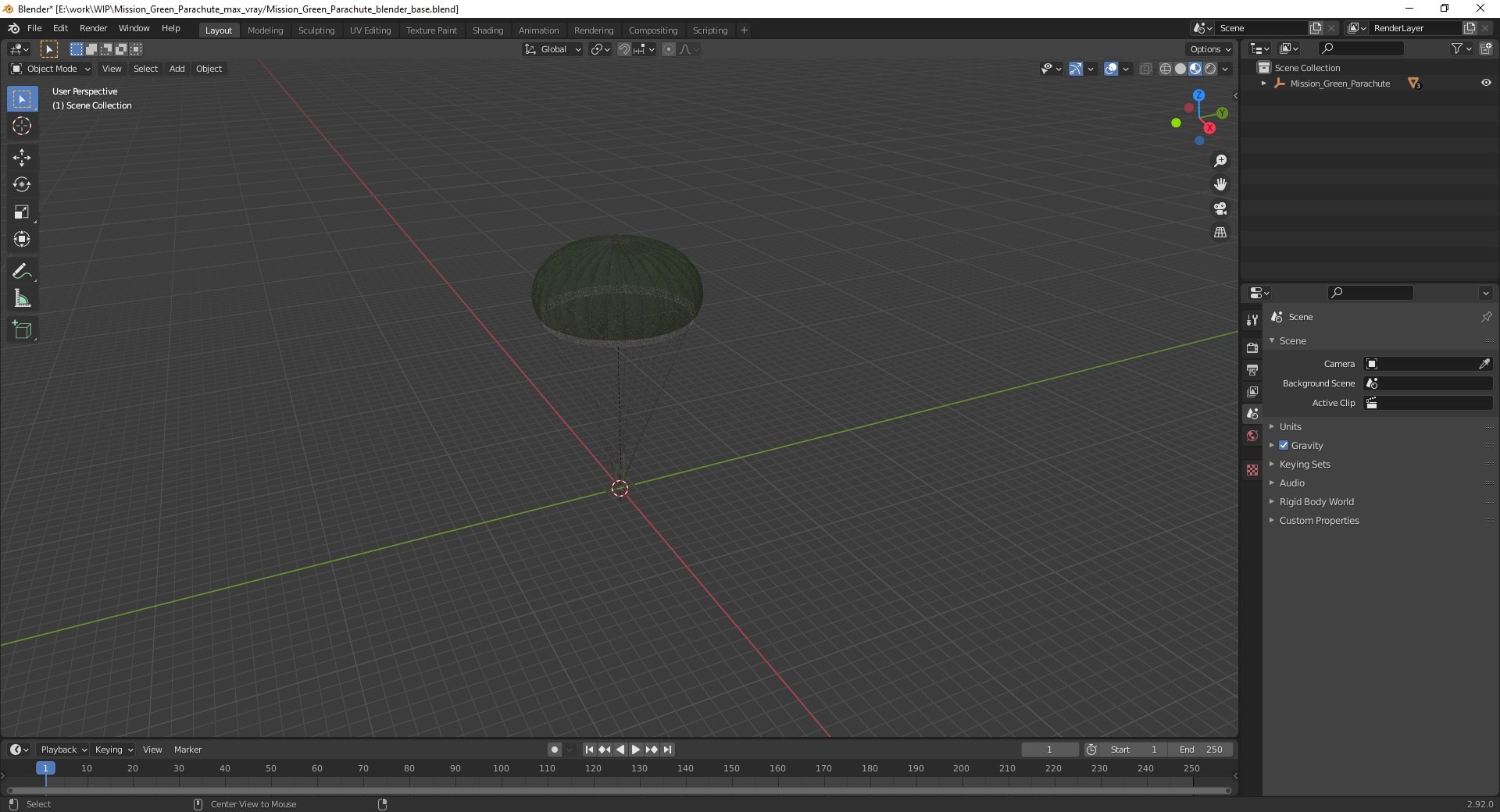Screen dimensions: 1500x812
Task: Toggle proportional editing
Action: pyautogui.click(x=669, y=49)
